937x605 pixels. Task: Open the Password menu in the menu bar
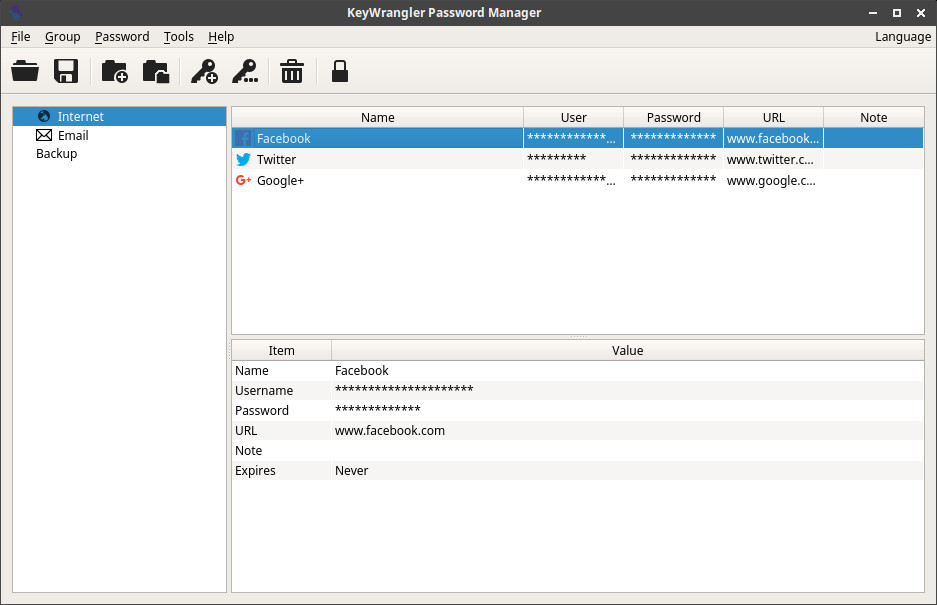[x=122, y=36]
